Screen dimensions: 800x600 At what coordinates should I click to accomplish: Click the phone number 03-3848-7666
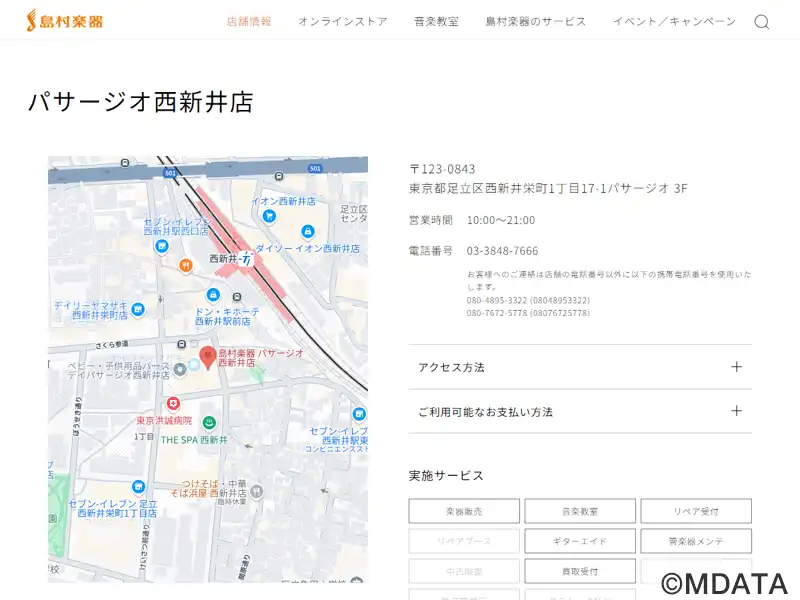[x=503, y=251]
